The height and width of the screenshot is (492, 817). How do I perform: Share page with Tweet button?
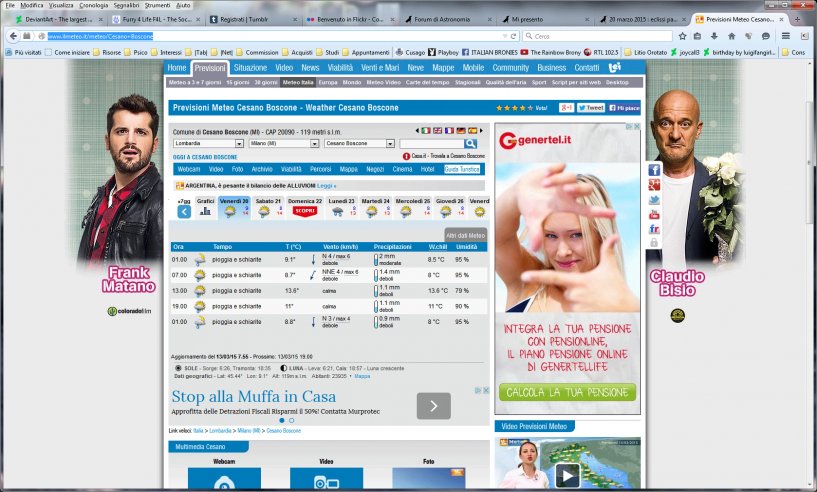point(592,107)
